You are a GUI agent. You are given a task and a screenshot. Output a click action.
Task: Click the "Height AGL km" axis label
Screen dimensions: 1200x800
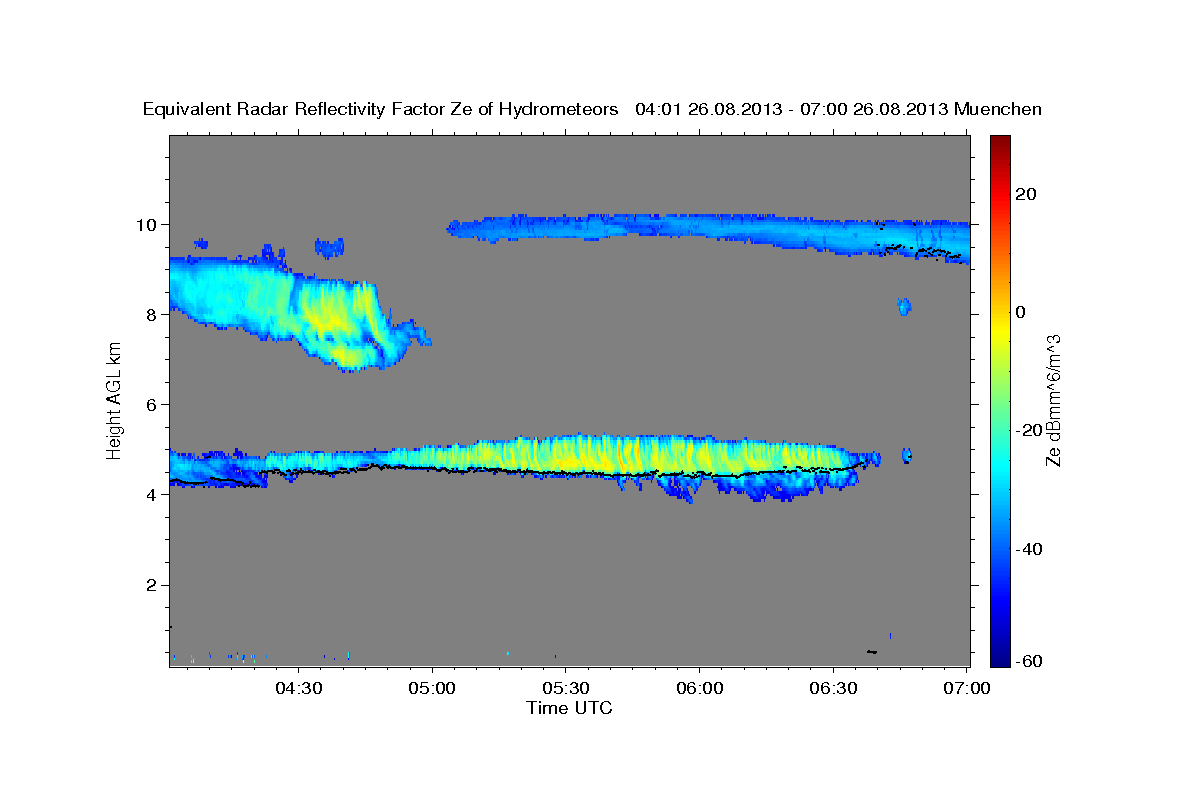click(x=115, y=400)
